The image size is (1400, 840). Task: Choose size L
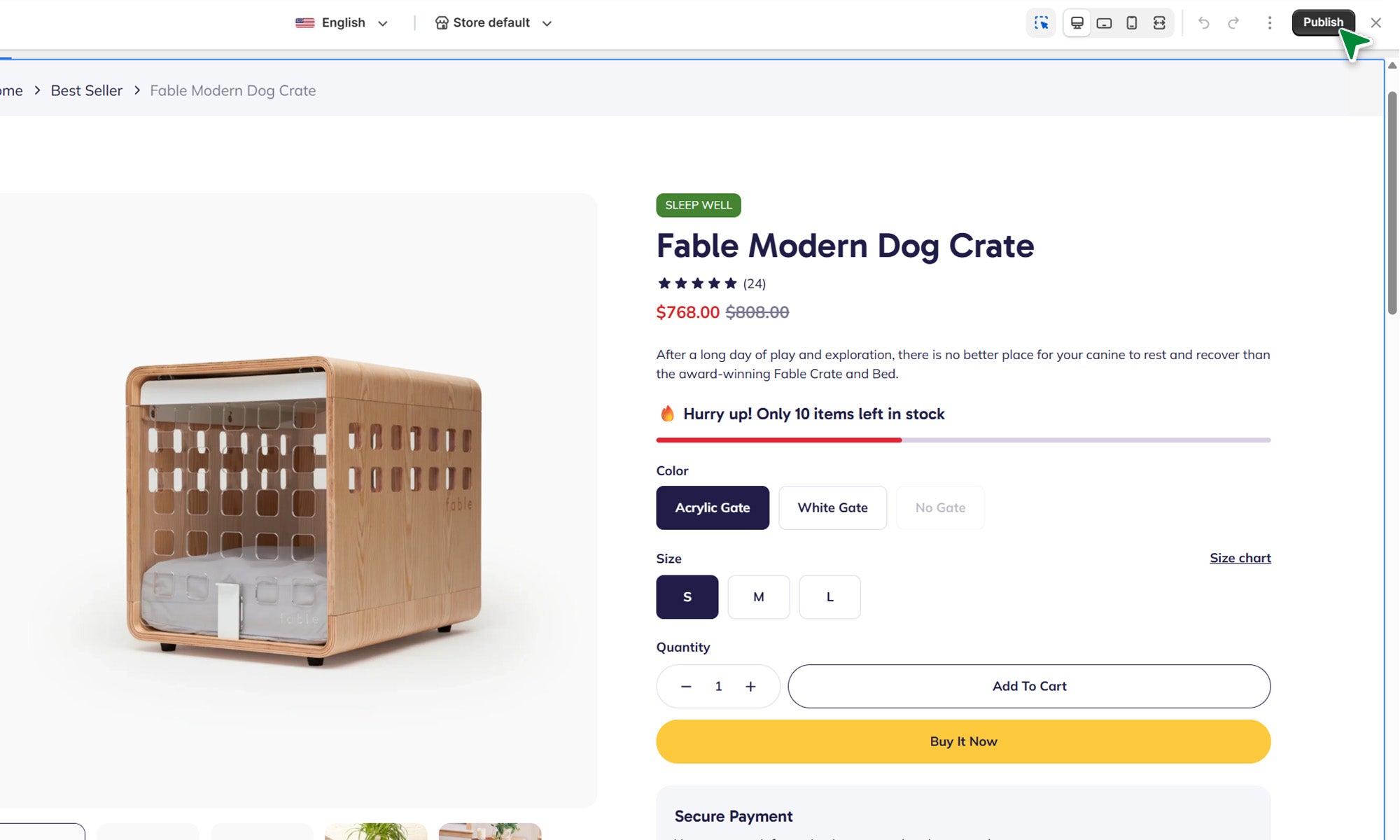tap(829, 597)
